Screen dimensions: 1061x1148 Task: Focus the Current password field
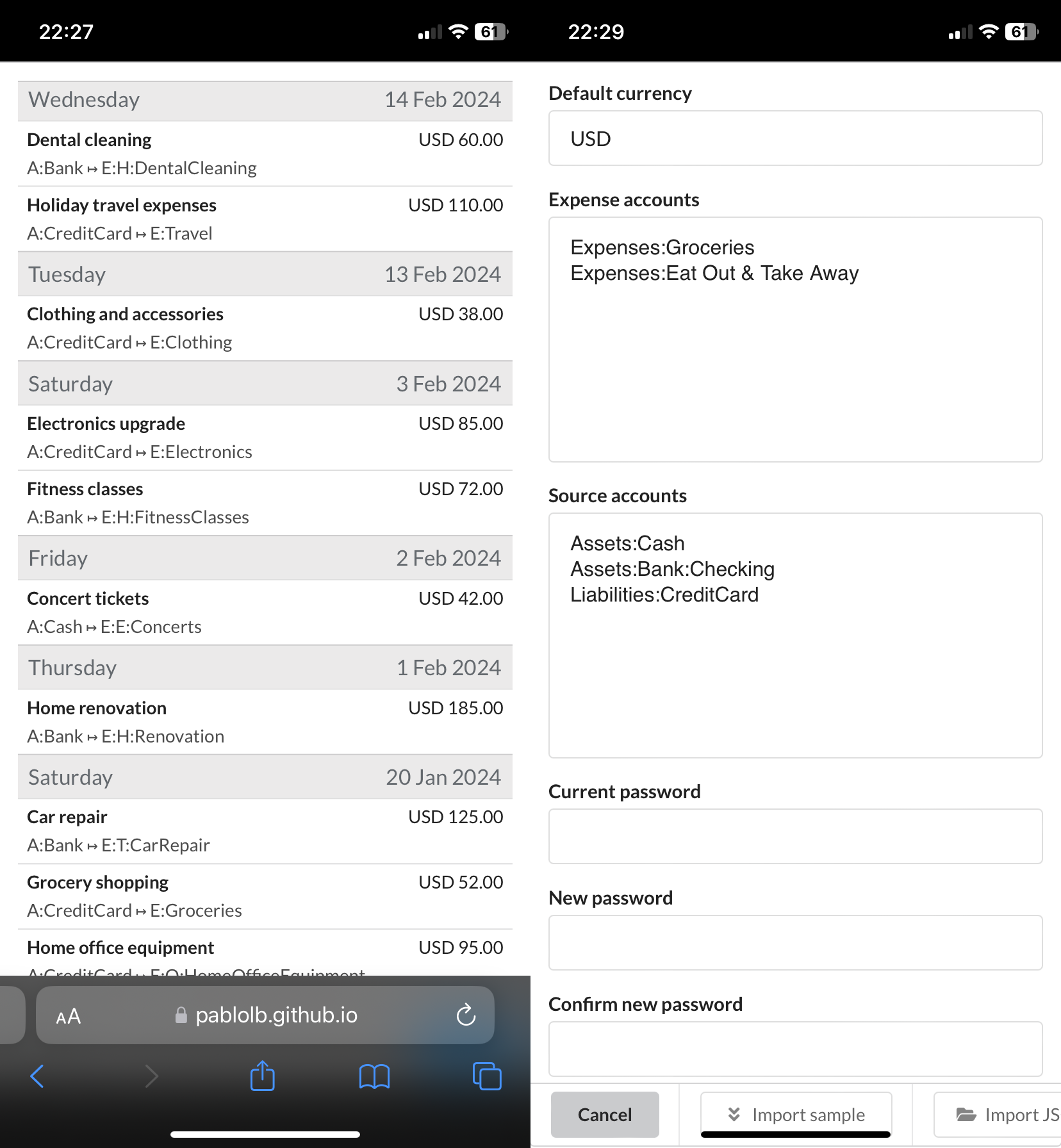(795, 837)
